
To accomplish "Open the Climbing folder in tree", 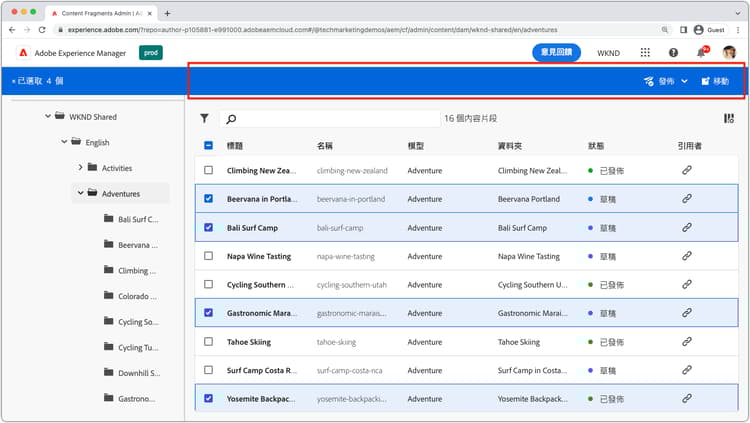I will (130, 270).
